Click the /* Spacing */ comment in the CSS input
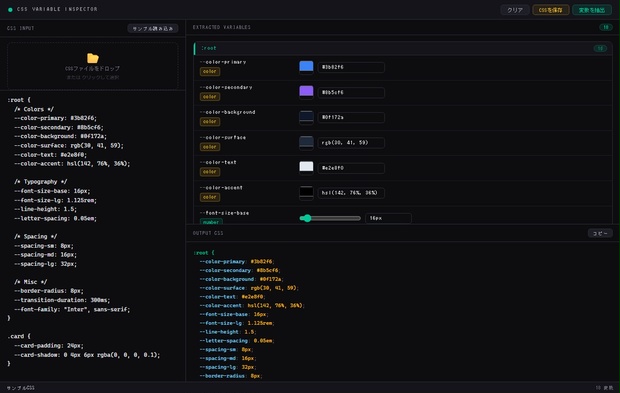Image resolution: width=620 pixels, height=393 pixels. tap(36, 236)
